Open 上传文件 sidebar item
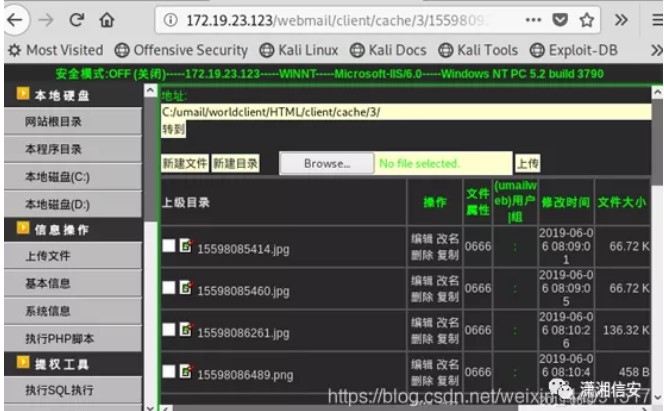664x411 pixels. pyautogui.click(x=73, y=256)
